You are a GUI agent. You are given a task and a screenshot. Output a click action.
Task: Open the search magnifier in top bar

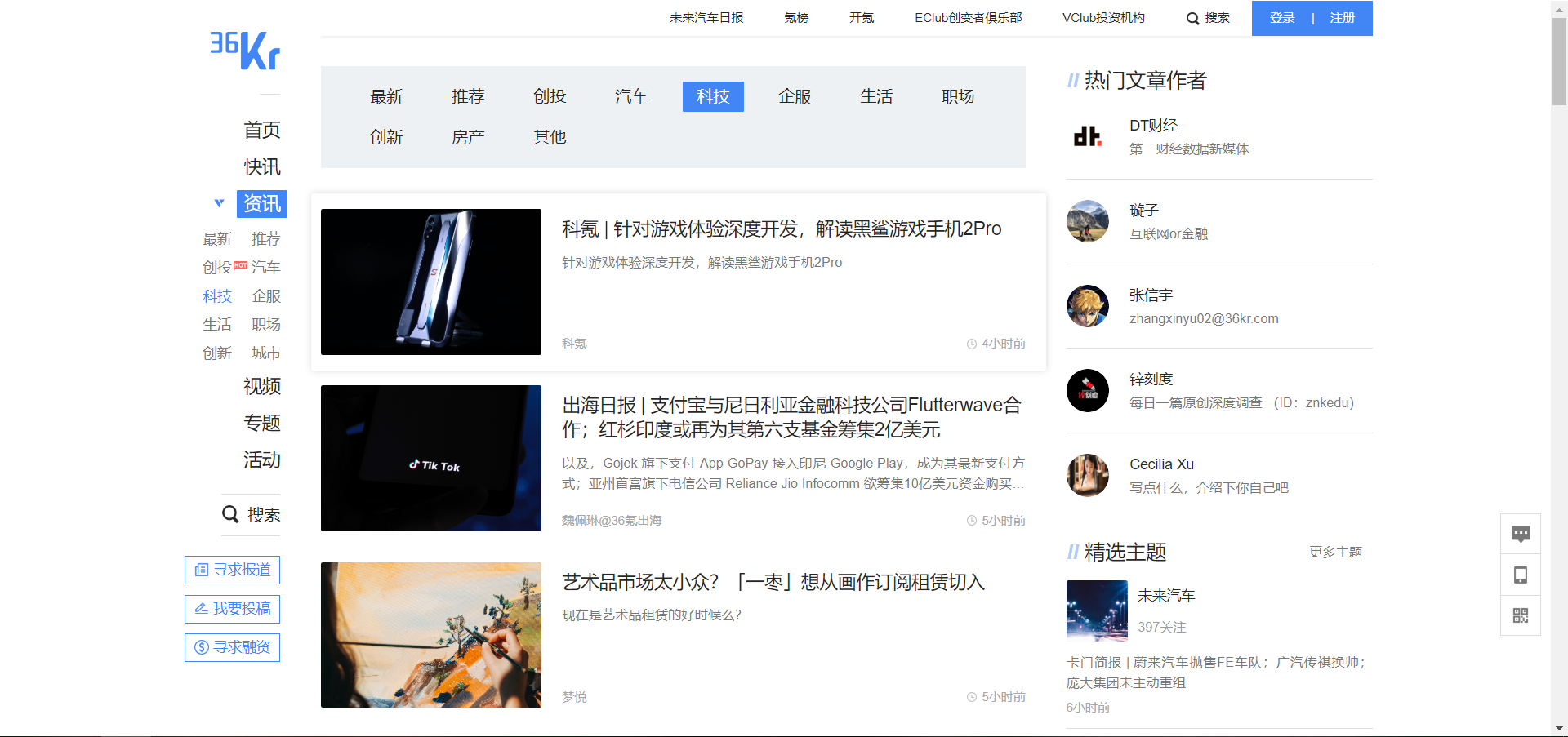pyautogui.click(x=1193, y=18)
